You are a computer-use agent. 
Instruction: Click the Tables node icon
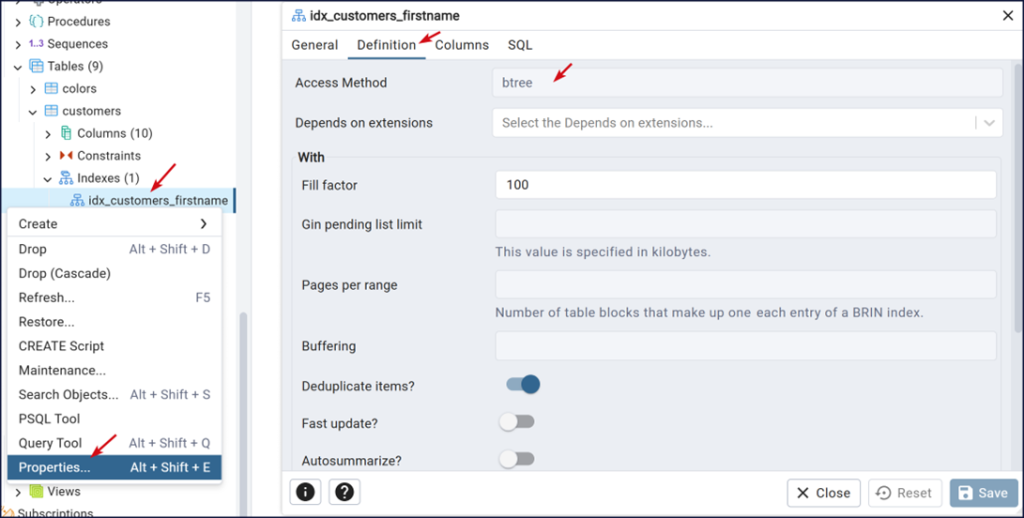point(37,67)
